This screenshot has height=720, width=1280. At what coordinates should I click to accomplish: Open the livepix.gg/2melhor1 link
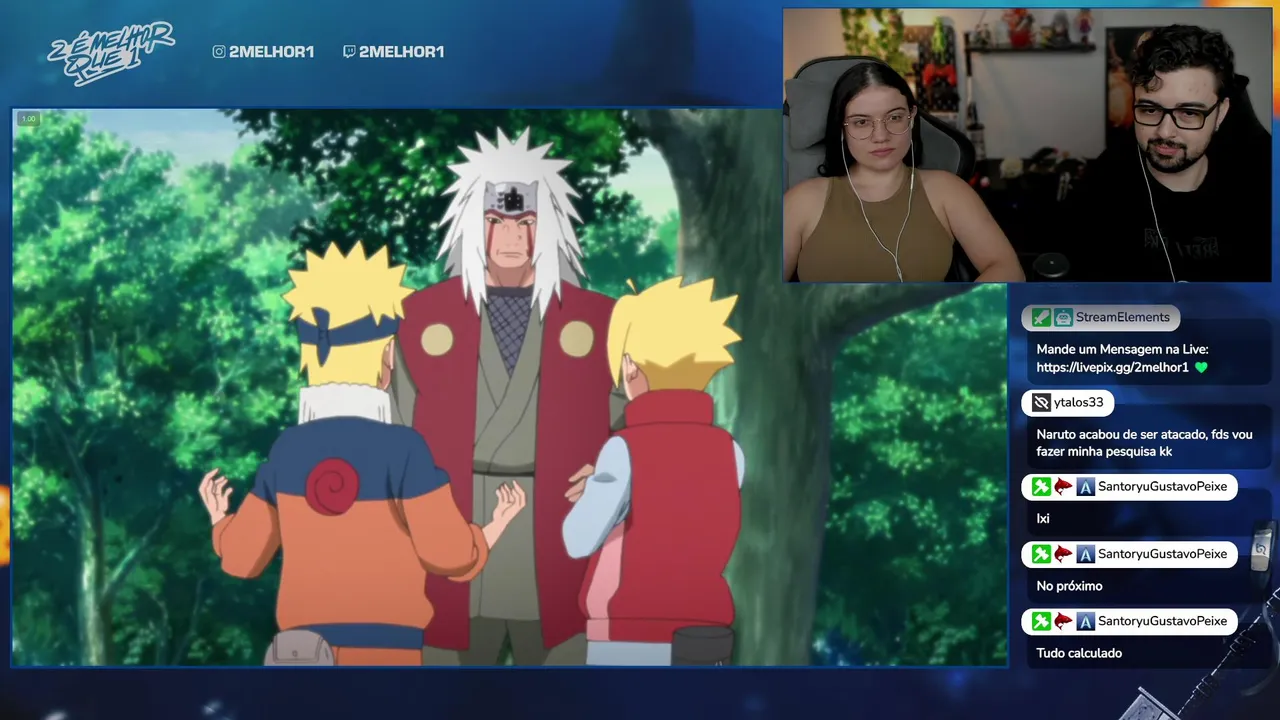click(1112, 367)
